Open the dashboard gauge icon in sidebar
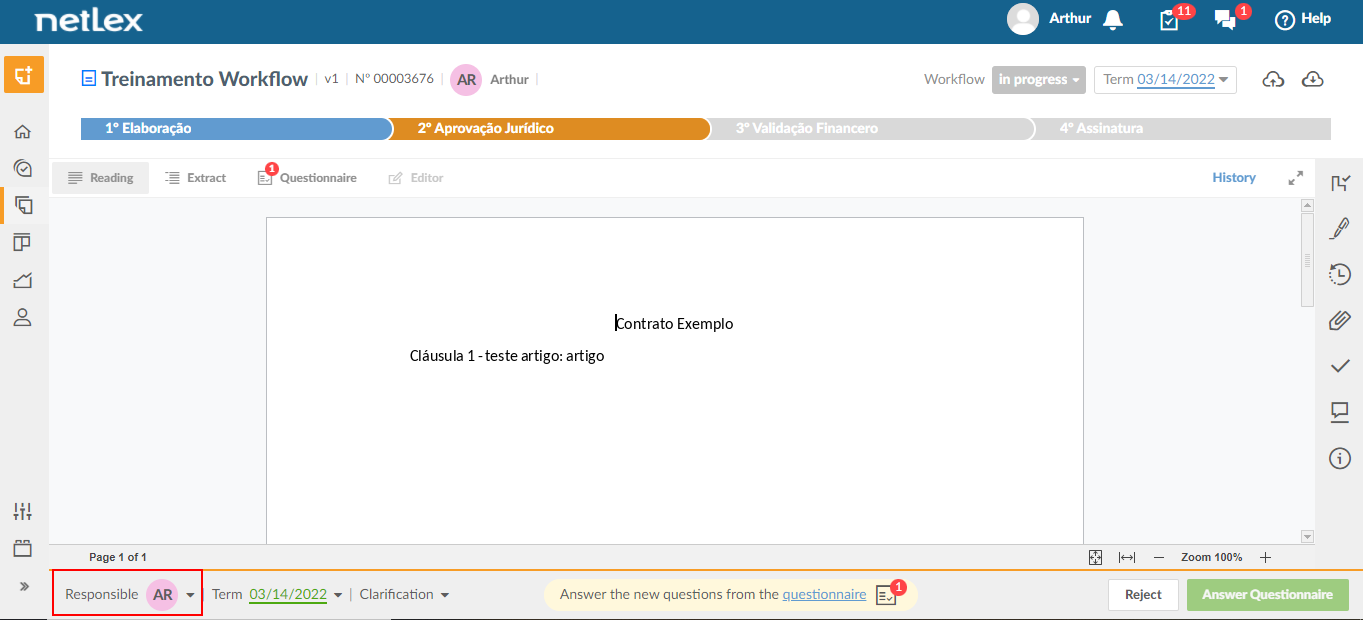 (x=22, y=168)
